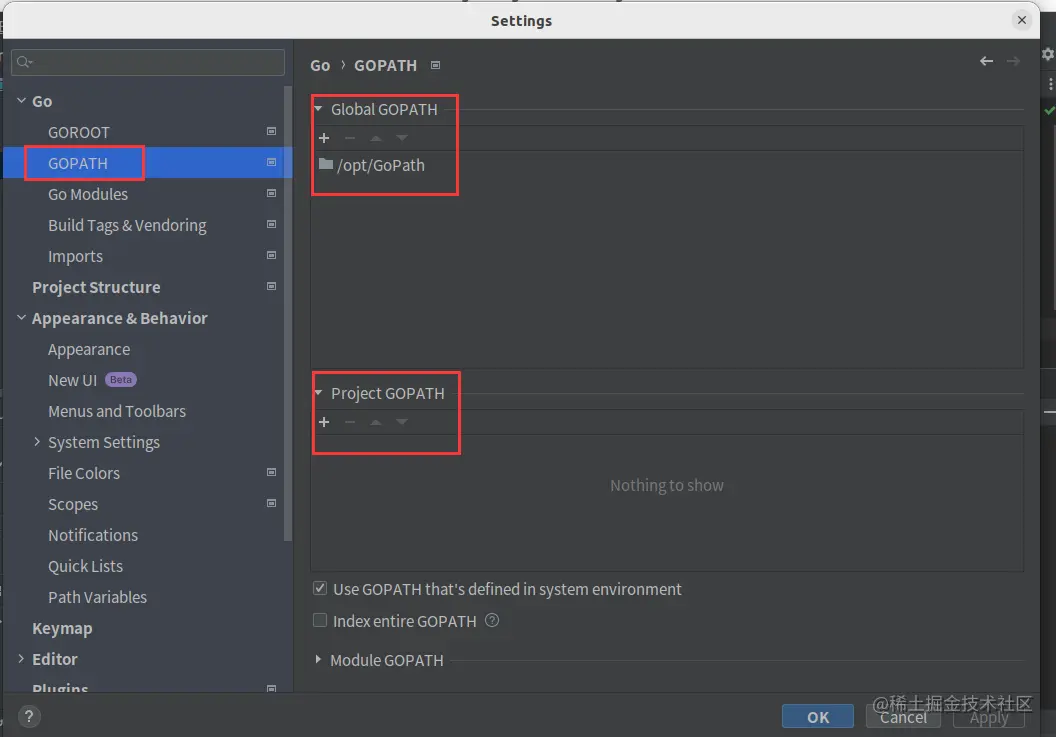Close the Settings dialog
Viewport: 1056px width, 737px height.
click(1022, 20)
